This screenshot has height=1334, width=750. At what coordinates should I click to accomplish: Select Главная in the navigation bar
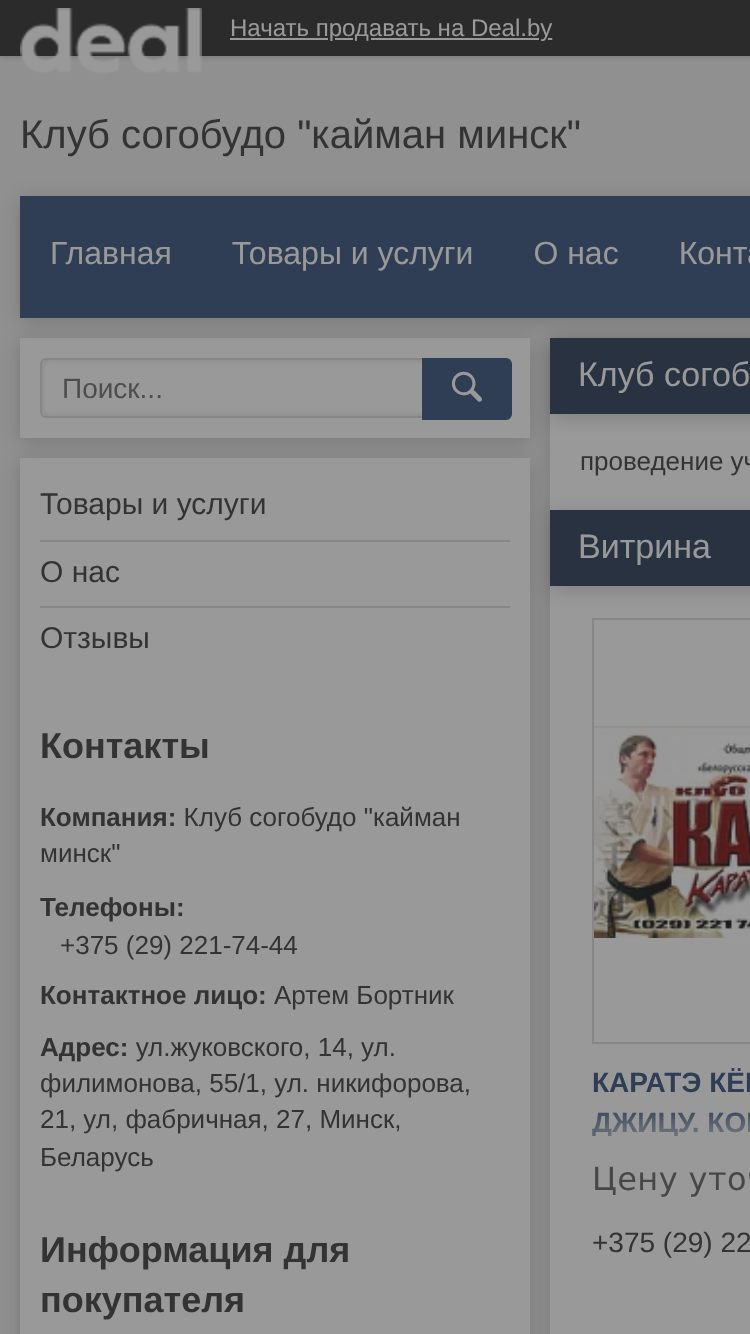(111, 254)
